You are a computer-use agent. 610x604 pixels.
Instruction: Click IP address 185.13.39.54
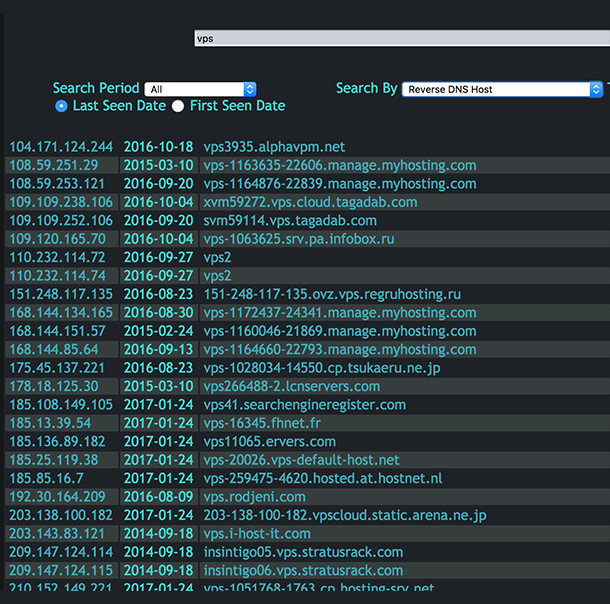pos(50,423)
